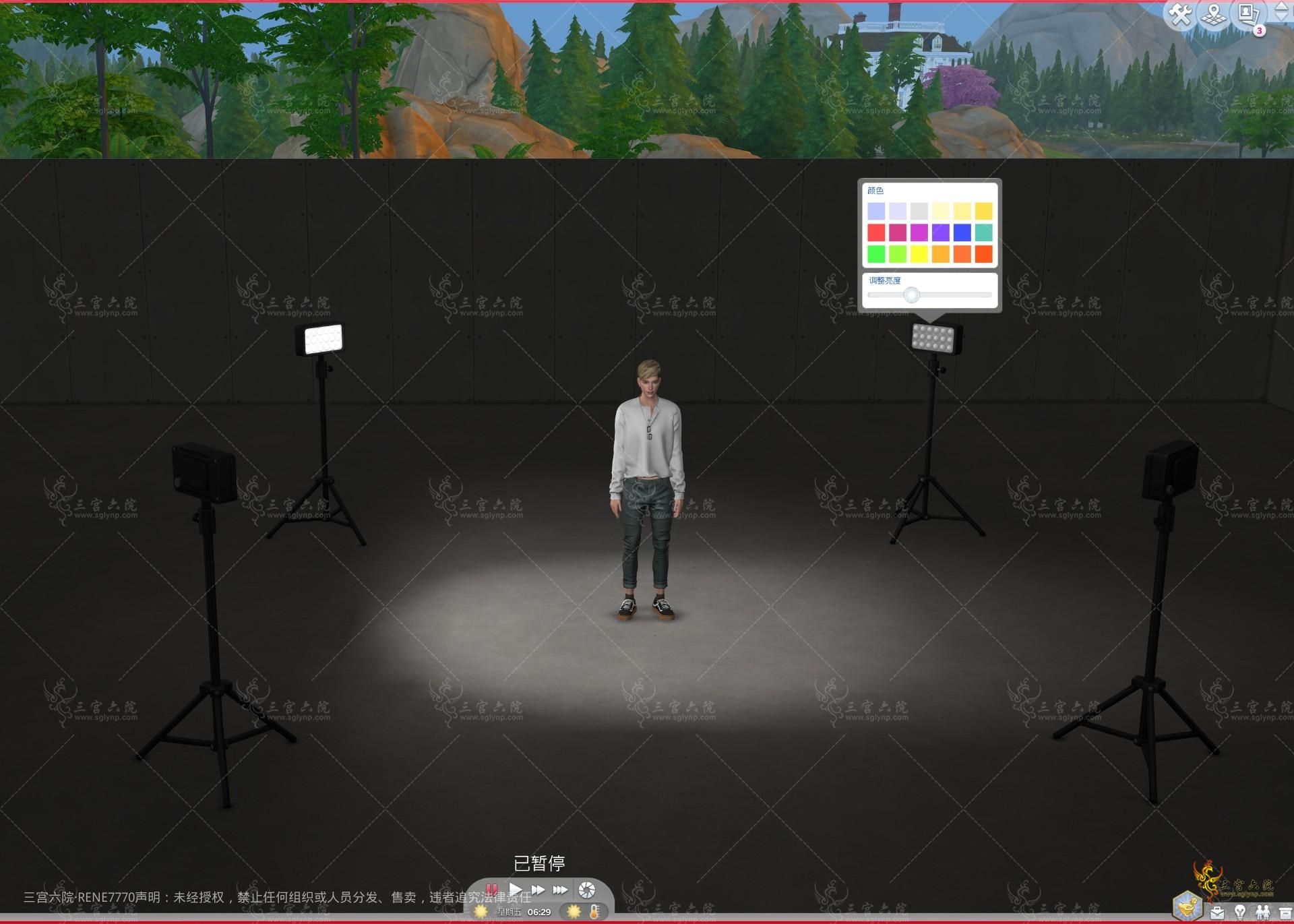This screenshot has width=1294, height=924.
Task: Select the purple light color swatch
Action: point(941,233)
